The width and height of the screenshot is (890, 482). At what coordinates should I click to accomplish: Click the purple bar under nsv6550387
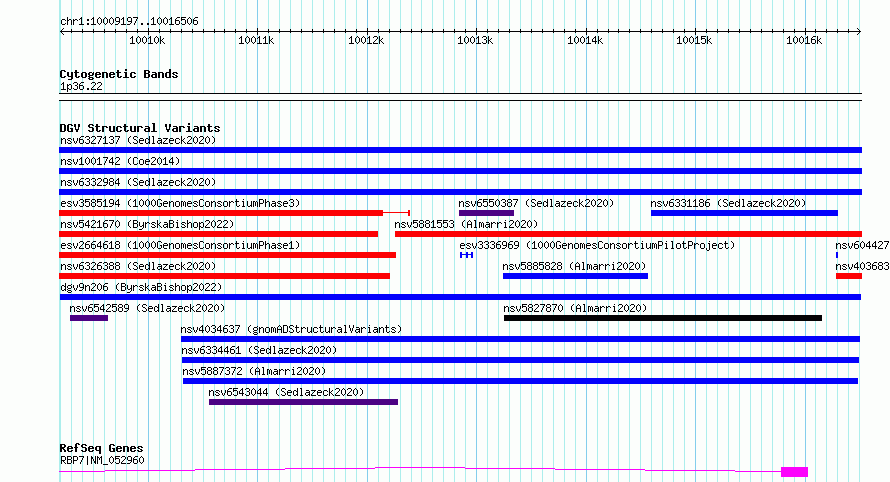tap(486, 213)
